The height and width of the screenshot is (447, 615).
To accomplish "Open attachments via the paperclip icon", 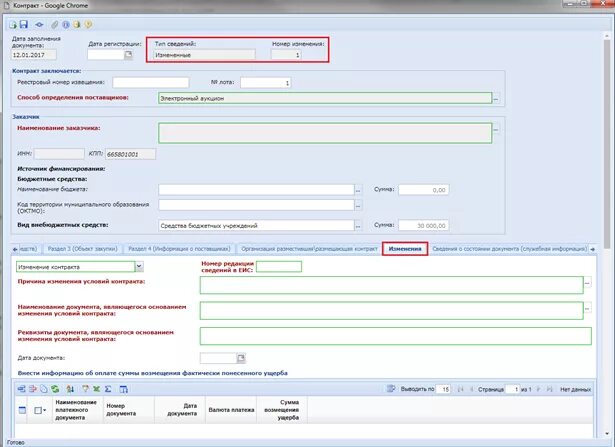I will (55, 25).
